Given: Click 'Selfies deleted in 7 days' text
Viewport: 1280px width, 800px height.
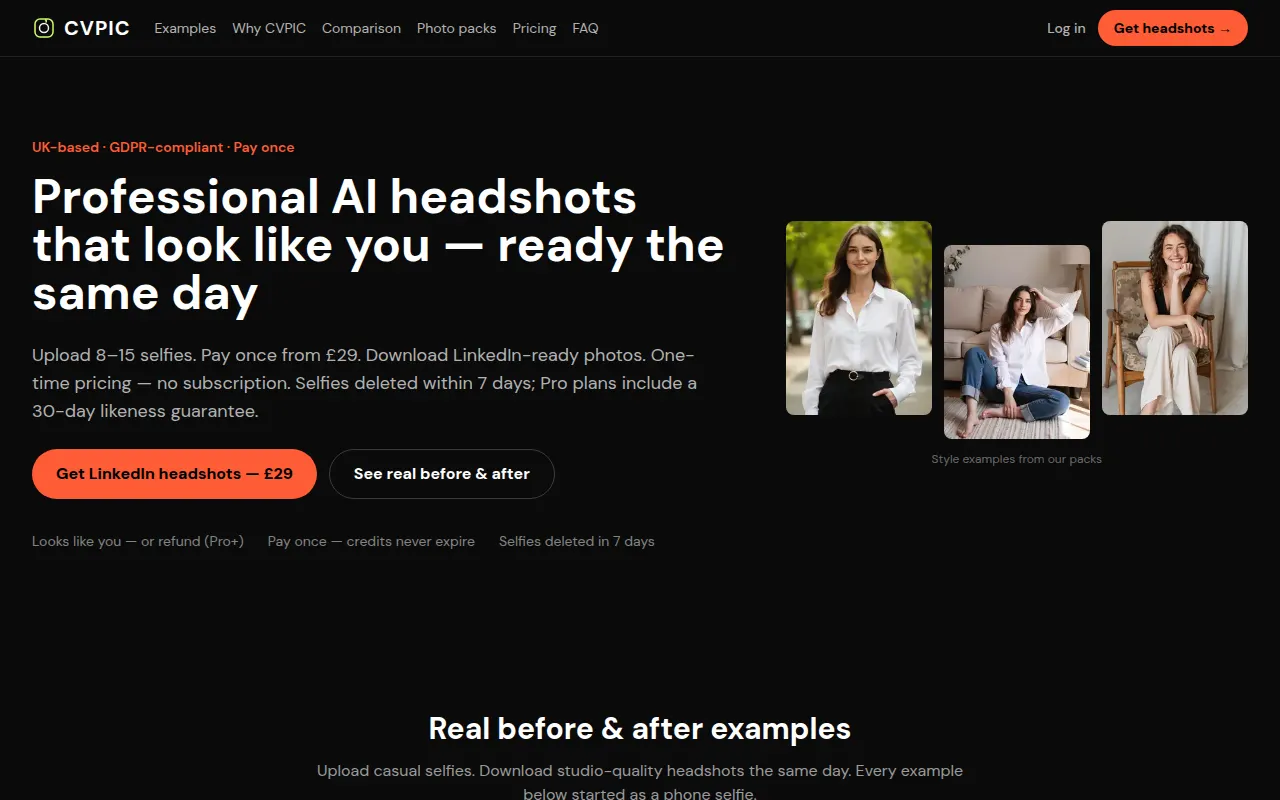Looking at the screenshot, I should point(577,541).
